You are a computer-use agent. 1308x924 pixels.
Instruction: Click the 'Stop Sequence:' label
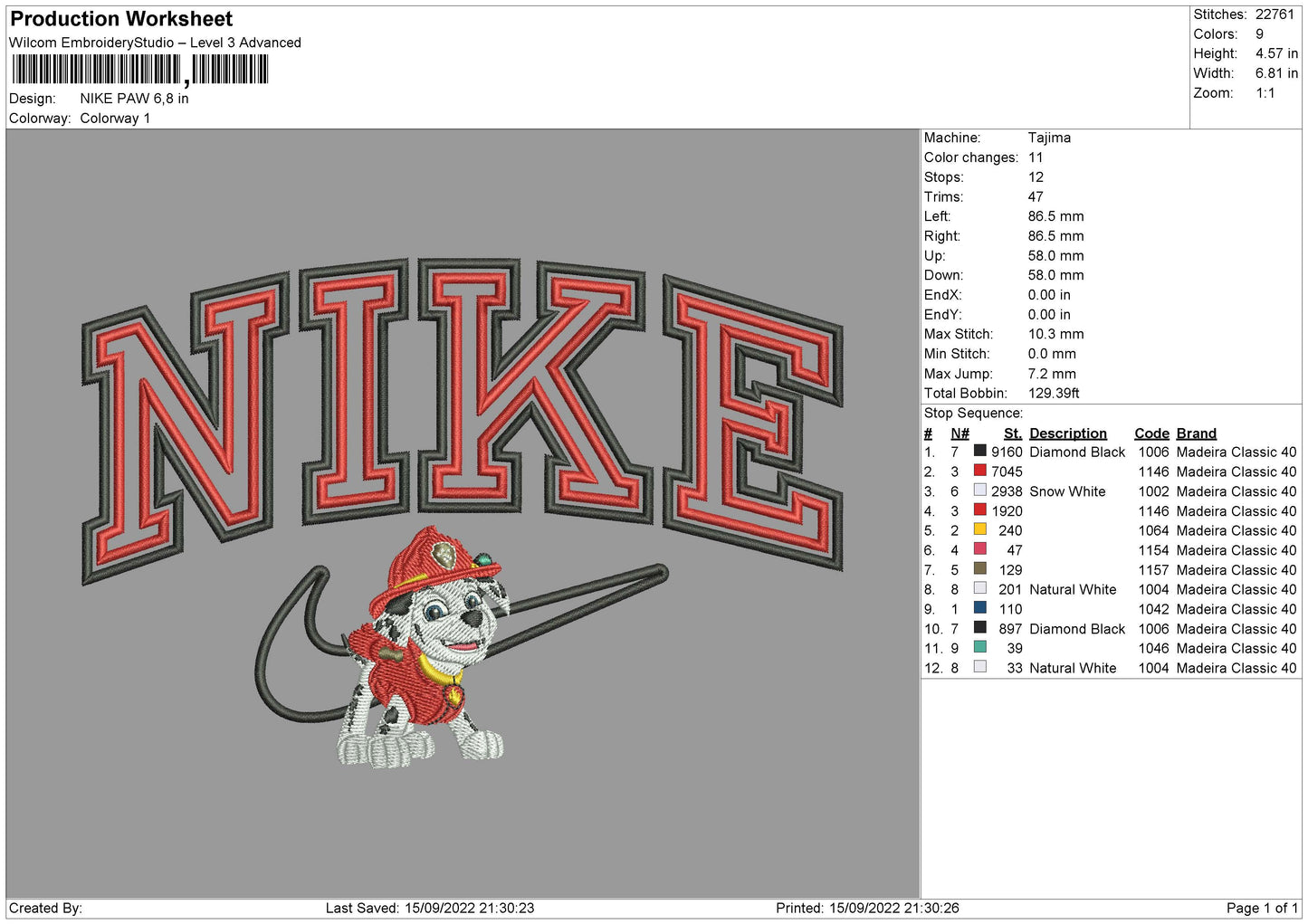pos(973,414)
